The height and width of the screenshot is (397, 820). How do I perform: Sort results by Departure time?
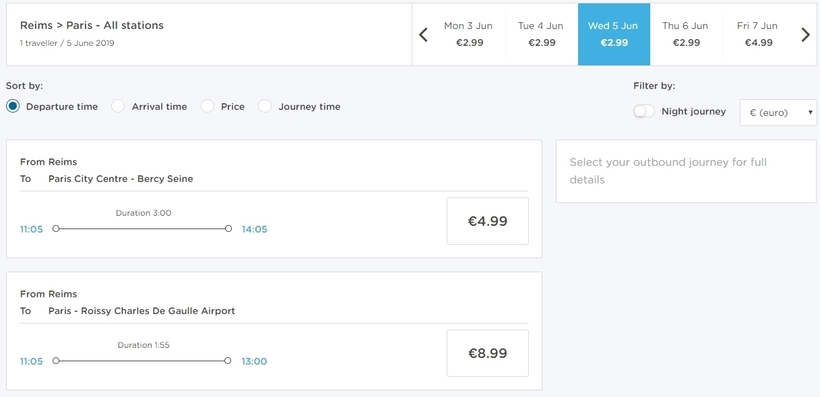click(x=52, y=107)
